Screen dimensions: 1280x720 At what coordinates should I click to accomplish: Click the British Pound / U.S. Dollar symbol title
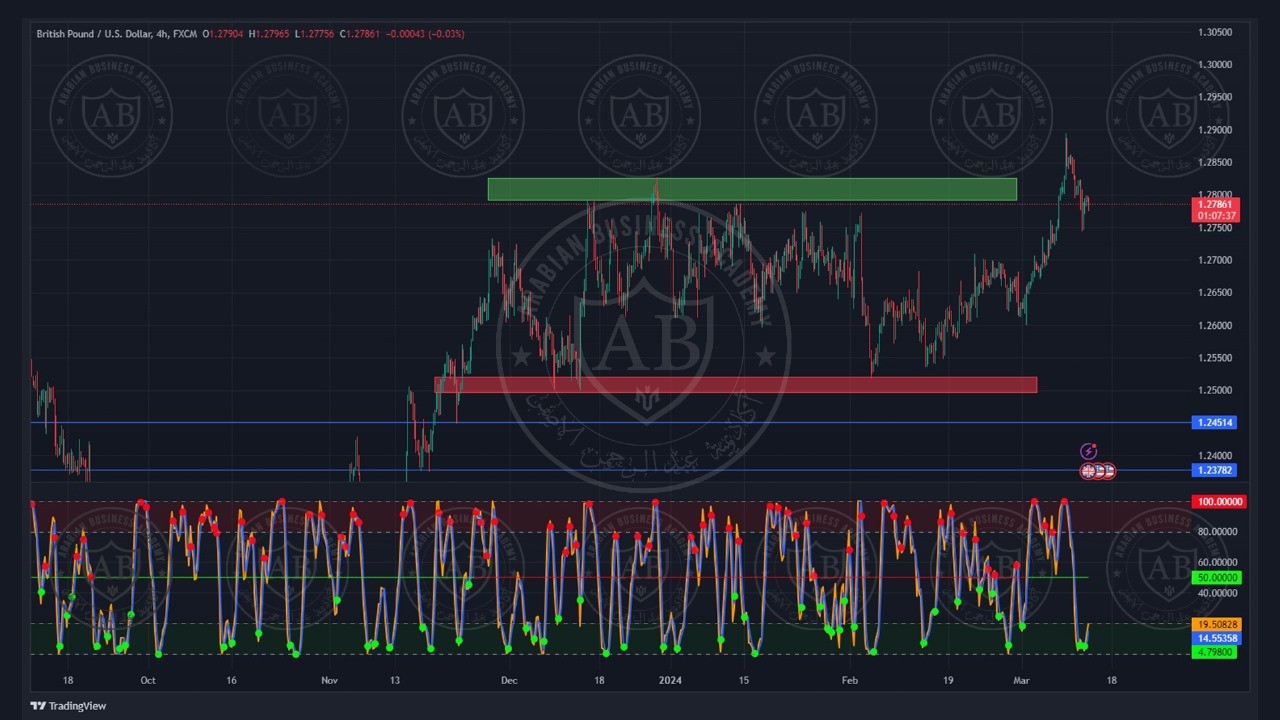[93, 34]
